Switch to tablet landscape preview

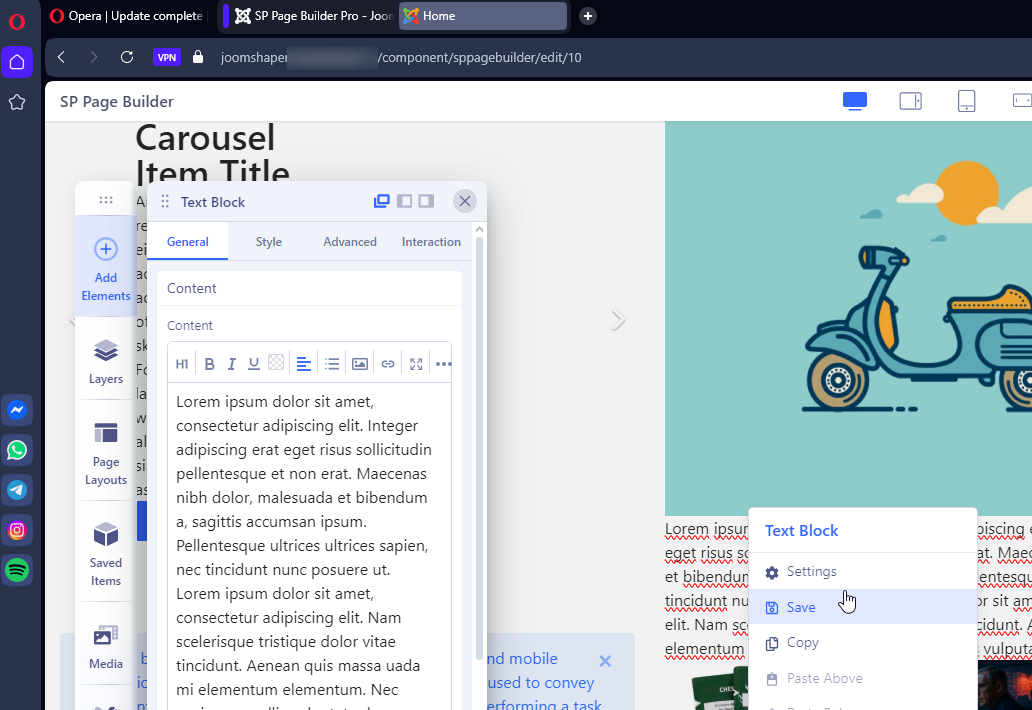910,101
